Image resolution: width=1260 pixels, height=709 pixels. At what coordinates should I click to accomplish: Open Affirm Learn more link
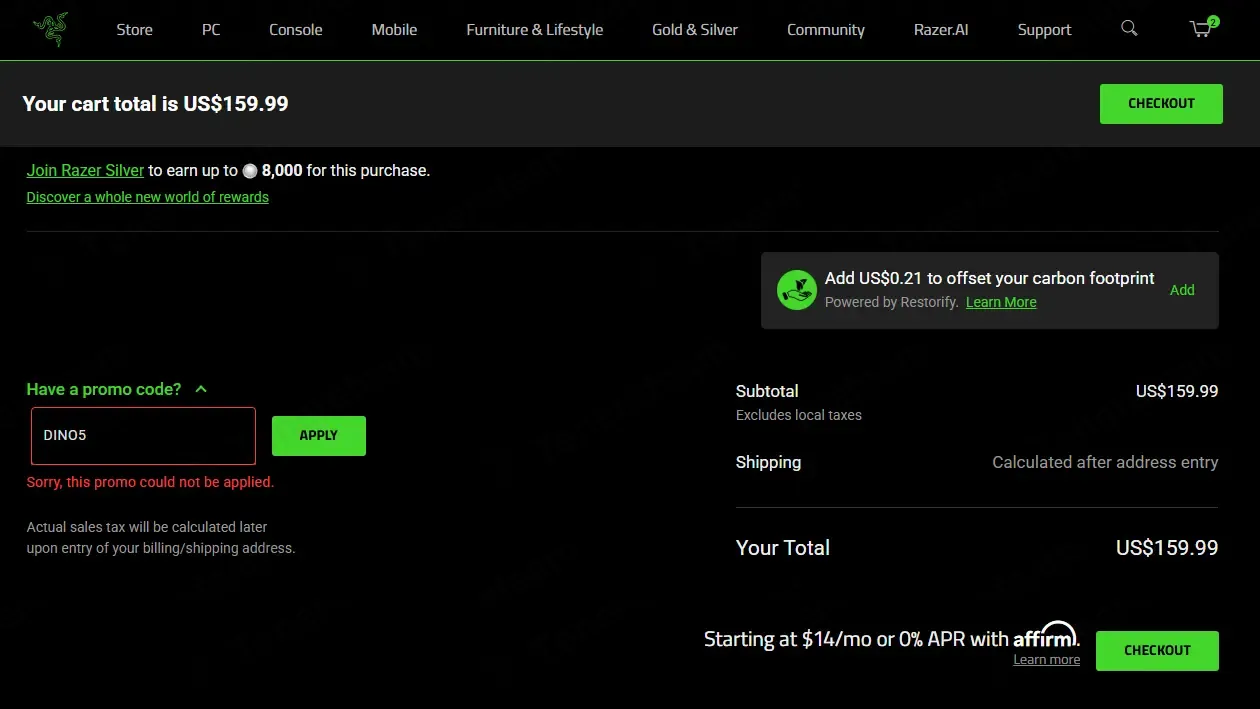(x=1046, y=660)
